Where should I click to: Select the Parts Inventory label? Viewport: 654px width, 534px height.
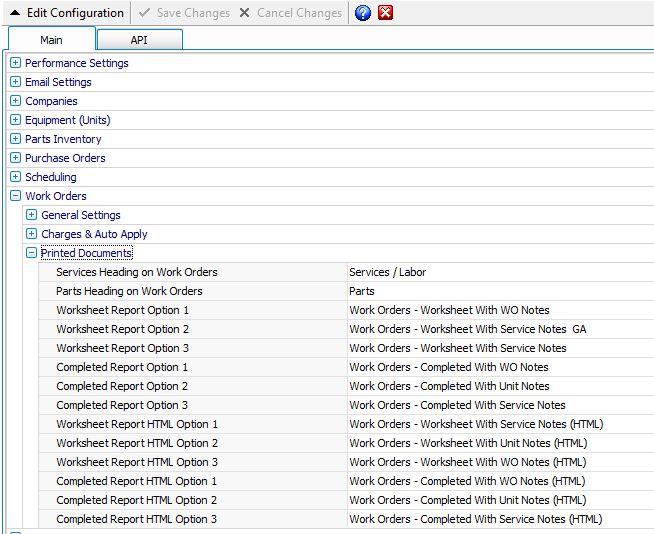(63, 139)
